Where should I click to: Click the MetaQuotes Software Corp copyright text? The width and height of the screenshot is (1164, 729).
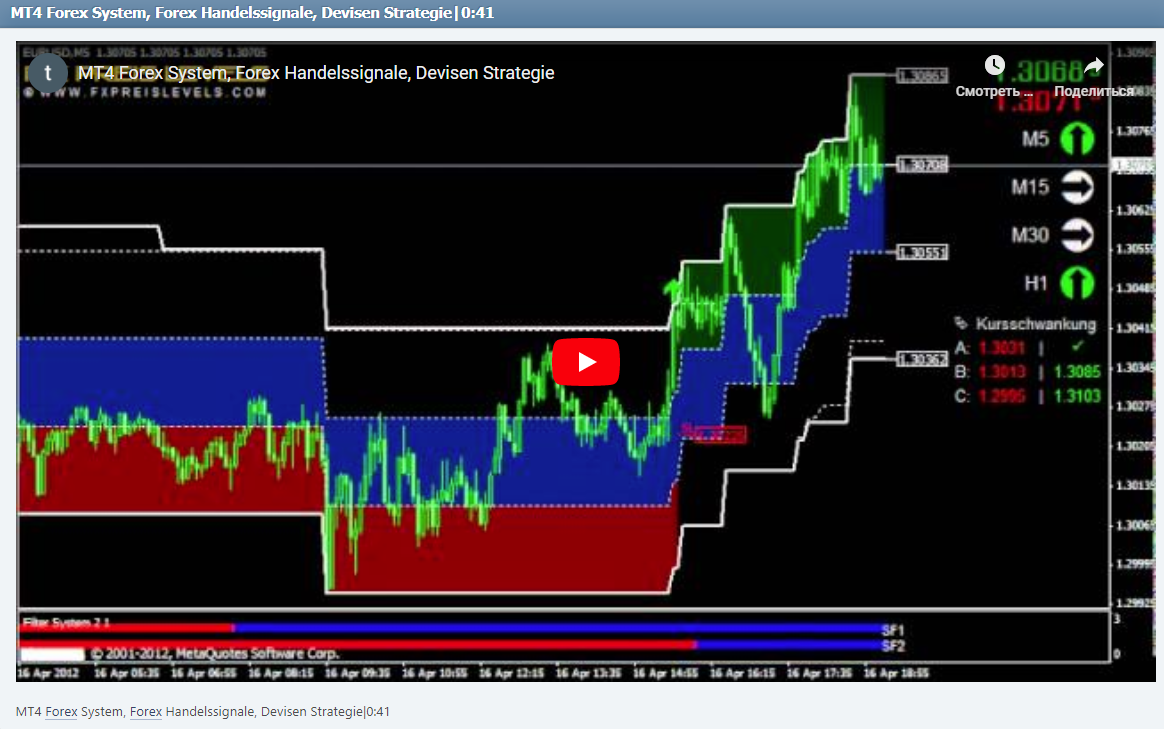(216, 651)
